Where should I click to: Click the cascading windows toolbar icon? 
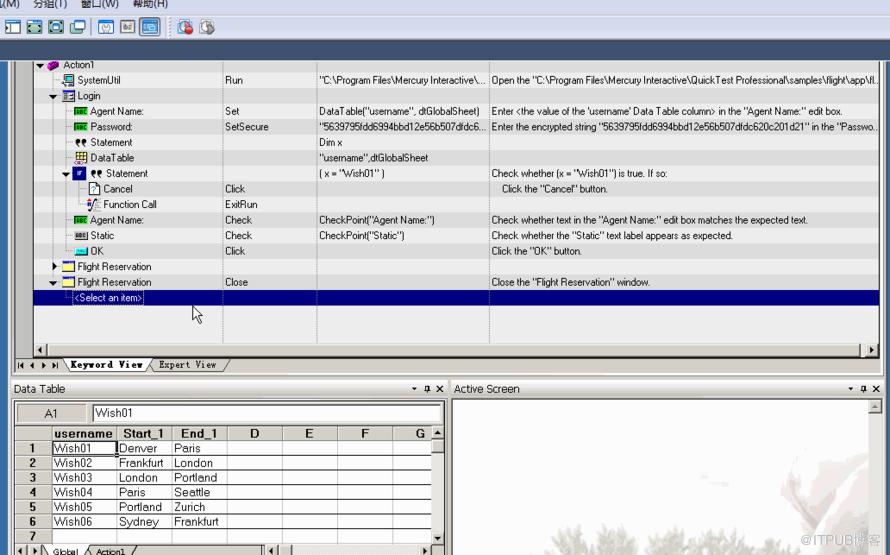click(x=77, y=27)
